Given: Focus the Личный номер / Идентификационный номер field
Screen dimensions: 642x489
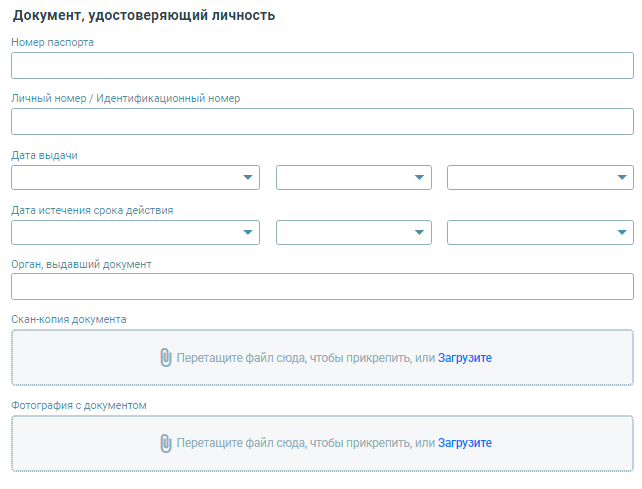Looking at the screenshot, I should coord(322,122).
